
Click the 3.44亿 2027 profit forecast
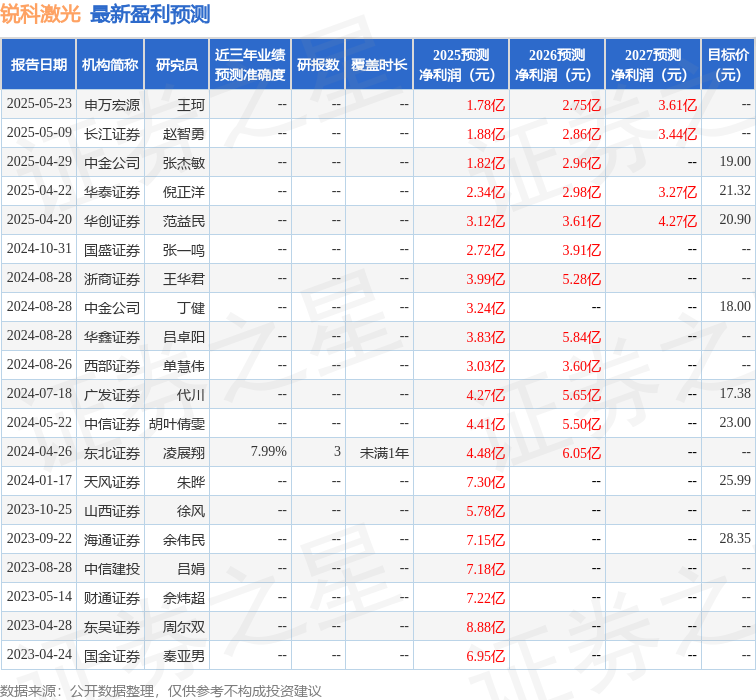pos(677,134)
